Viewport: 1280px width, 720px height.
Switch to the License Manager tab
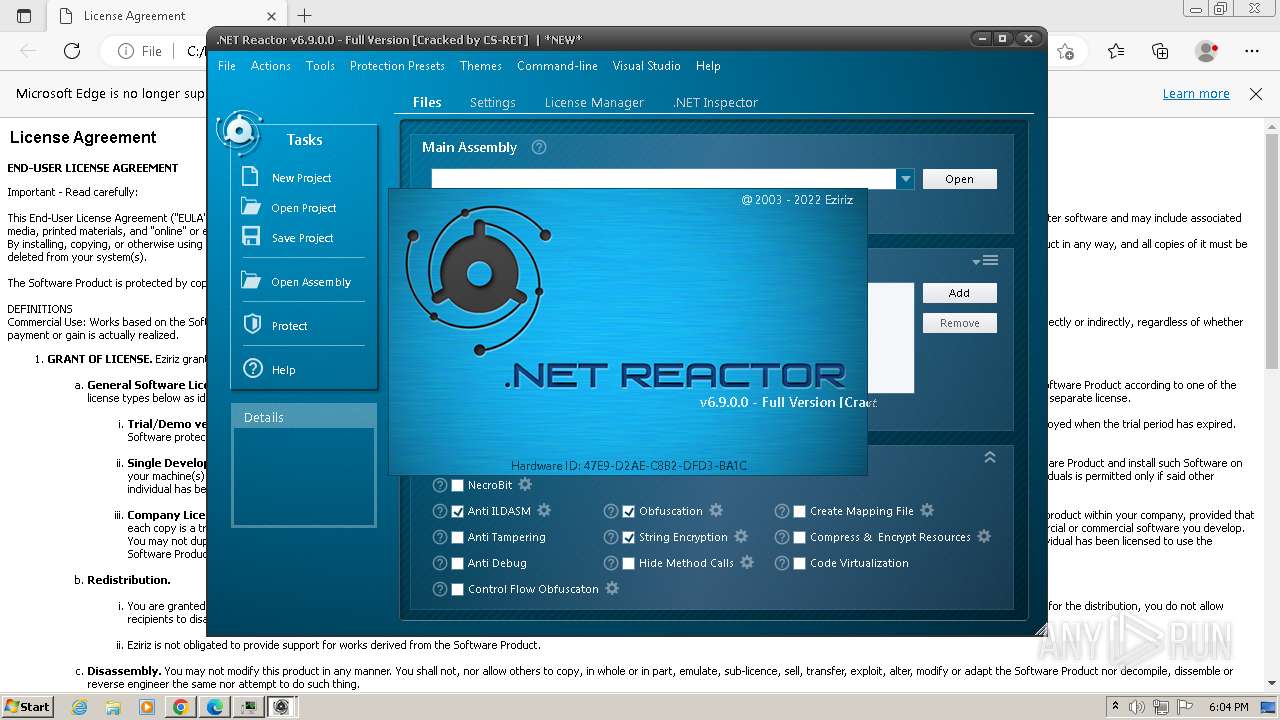pyautogui.click(x=594, y=102)
